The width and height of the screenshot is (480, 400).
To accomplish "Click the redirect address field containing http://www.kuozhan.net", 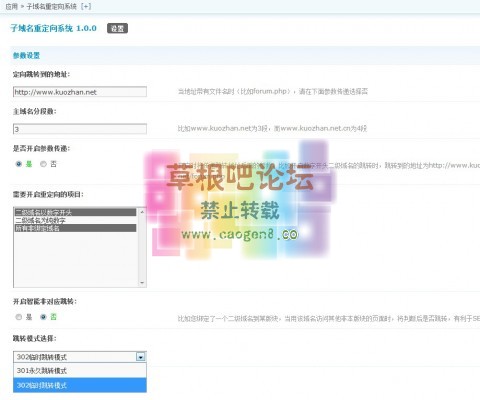I will [x=80, y=92].
